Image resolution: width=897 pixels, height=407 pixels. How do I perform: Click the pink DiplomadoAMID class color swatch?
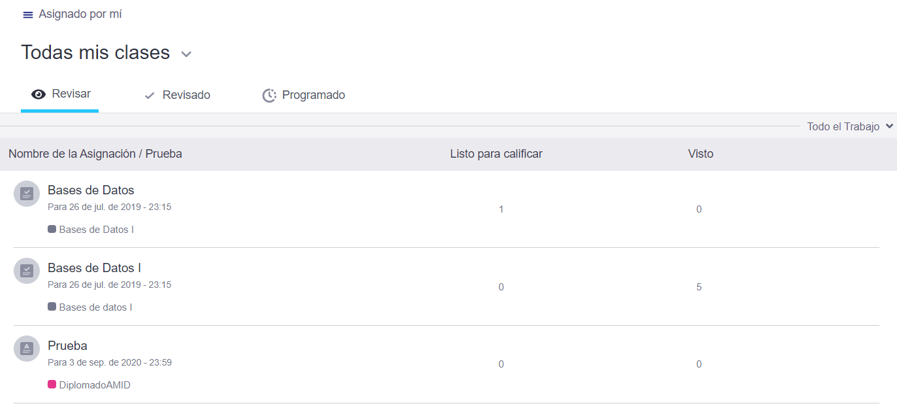pos(52,385)
